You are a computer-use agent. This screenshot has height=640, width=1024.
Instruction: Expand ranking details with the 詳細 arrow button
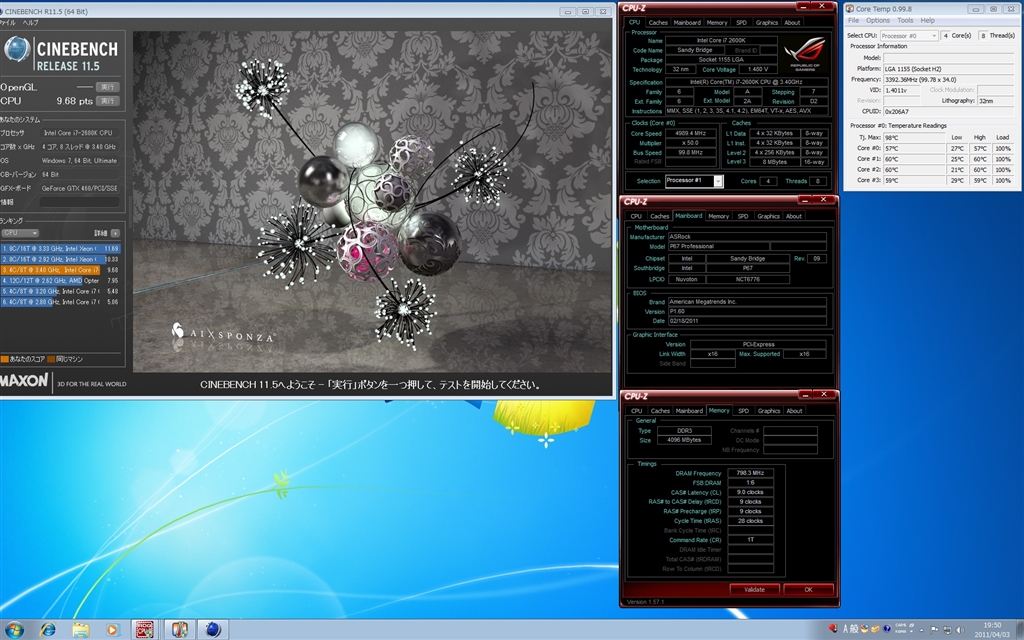coord(115,233)
